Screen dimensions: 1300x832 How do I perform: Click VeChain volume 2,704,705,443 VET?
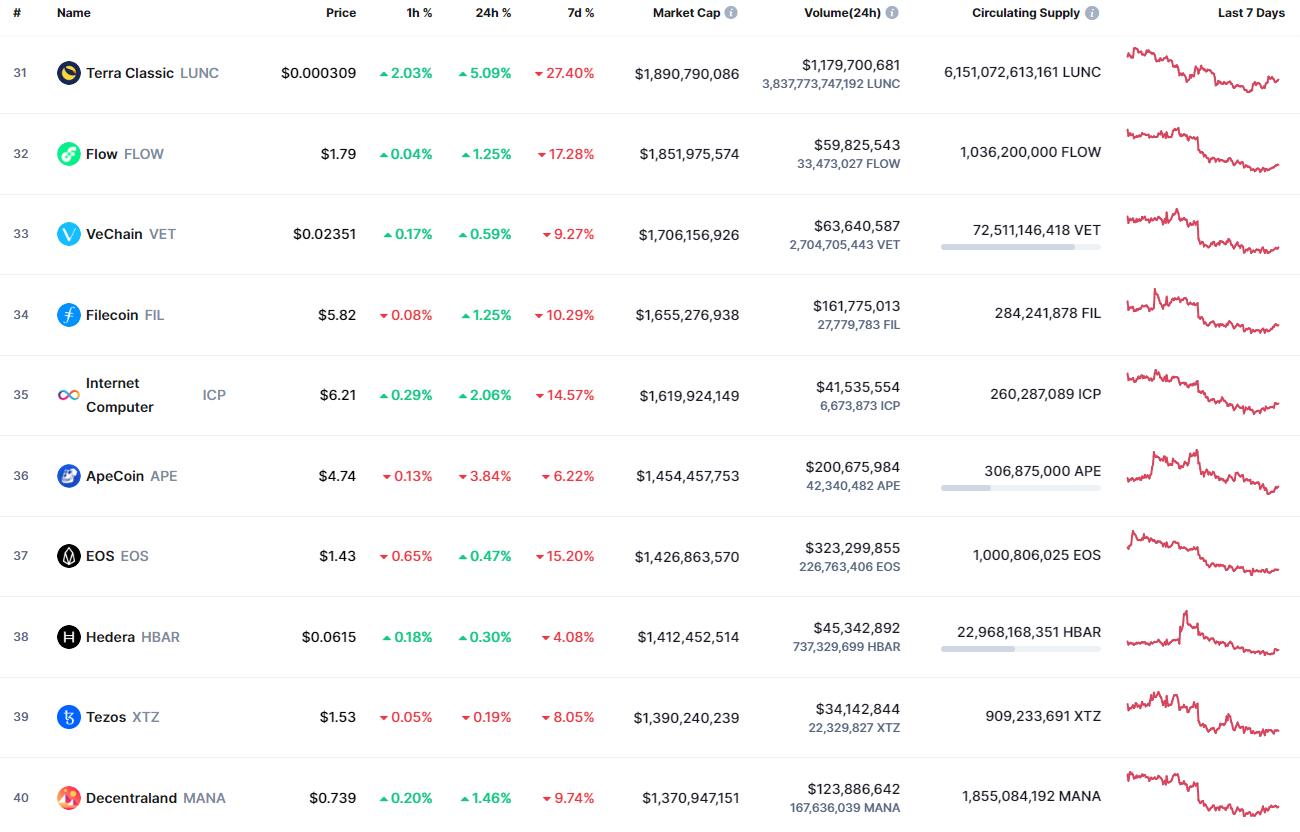(844, 245)
